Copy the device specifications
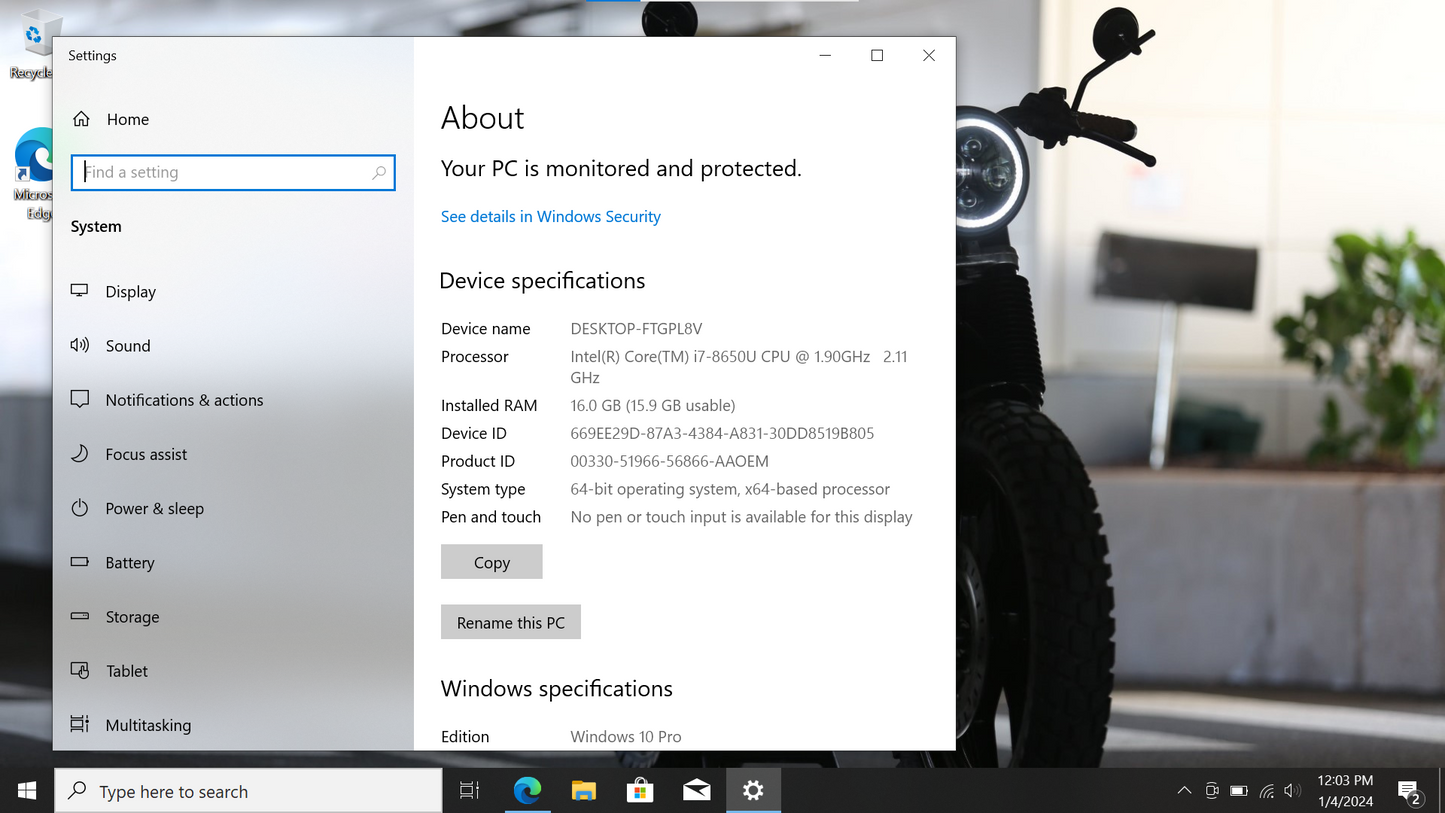1445x813 pixels. (491, 561)
